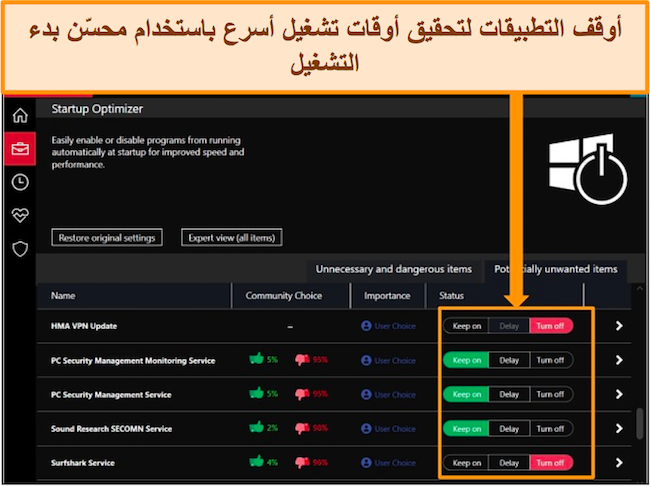650x486 pixels.
Task: Expand details arrow for HMA VPN Update
Action: (x=619, y=326)
